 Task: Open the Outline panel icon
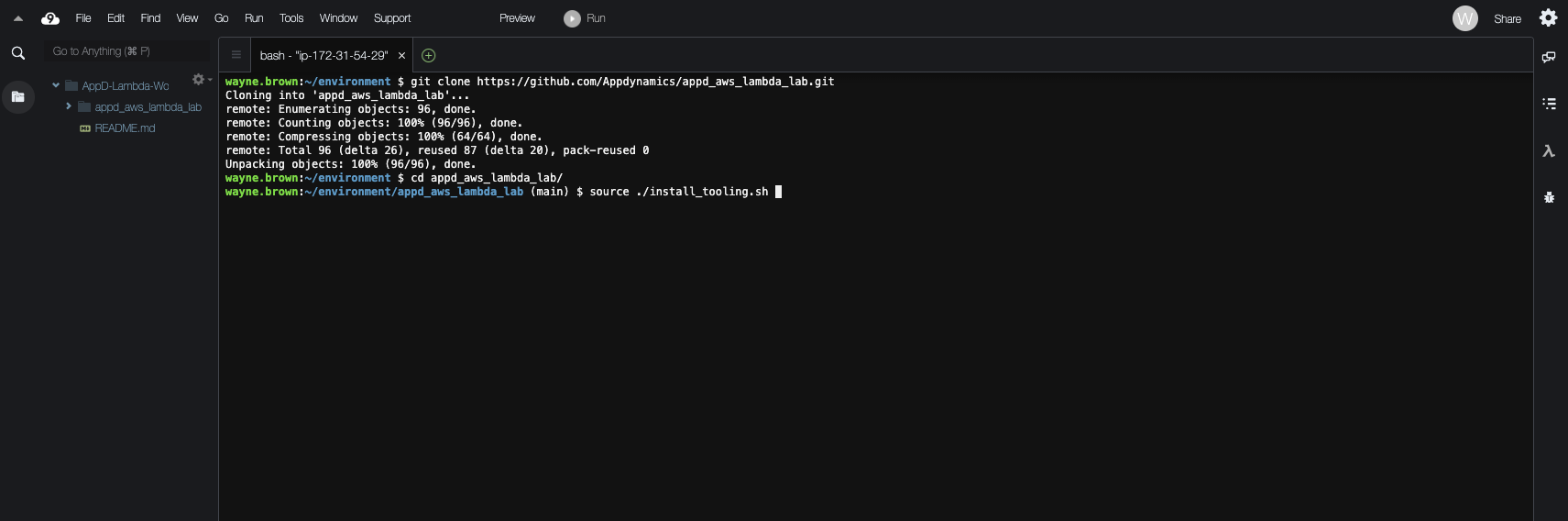(1549, 104)
